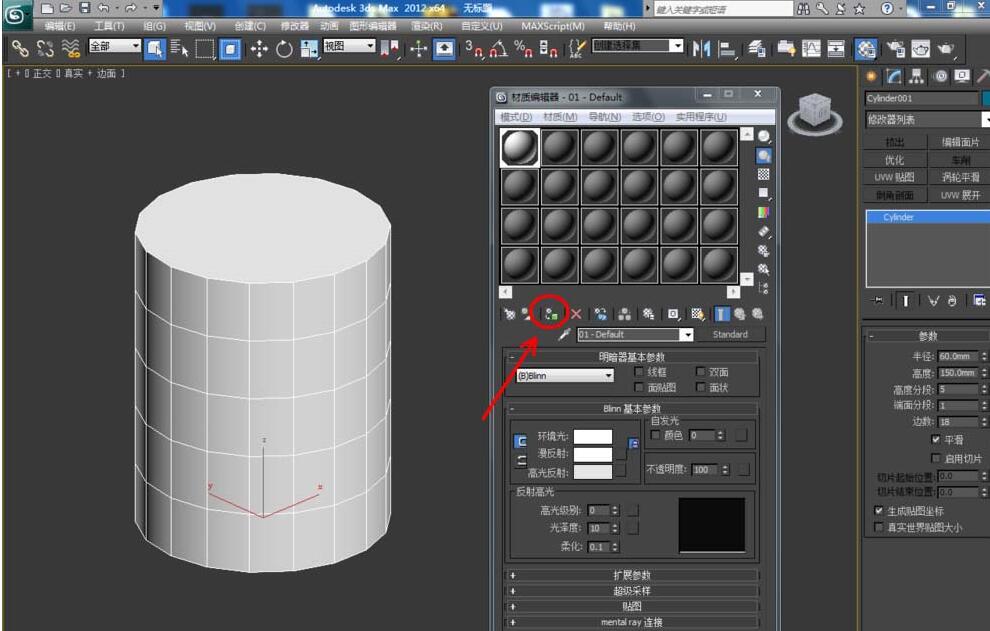Pick material from object with eyedropper

(x=564, y=334)
